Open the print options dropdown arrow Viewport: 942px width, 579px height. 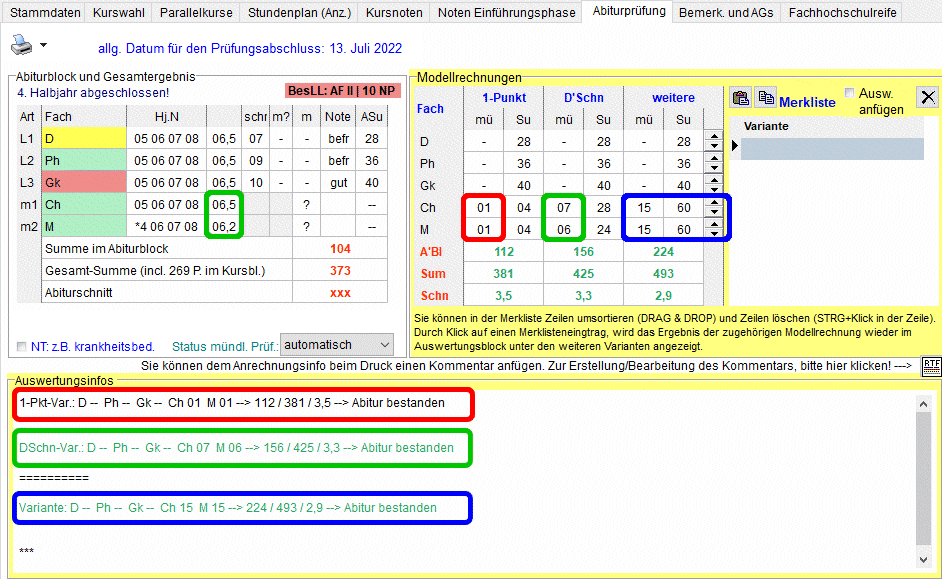point(43,47)
